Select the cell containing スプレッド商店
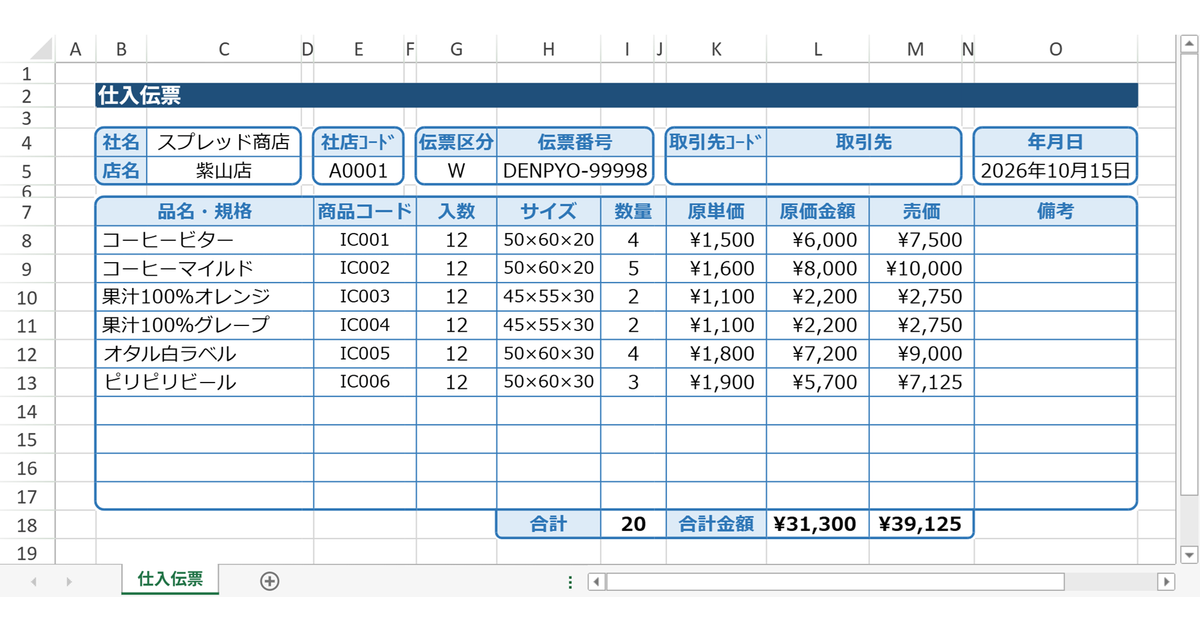 click(x=223, y=142)
